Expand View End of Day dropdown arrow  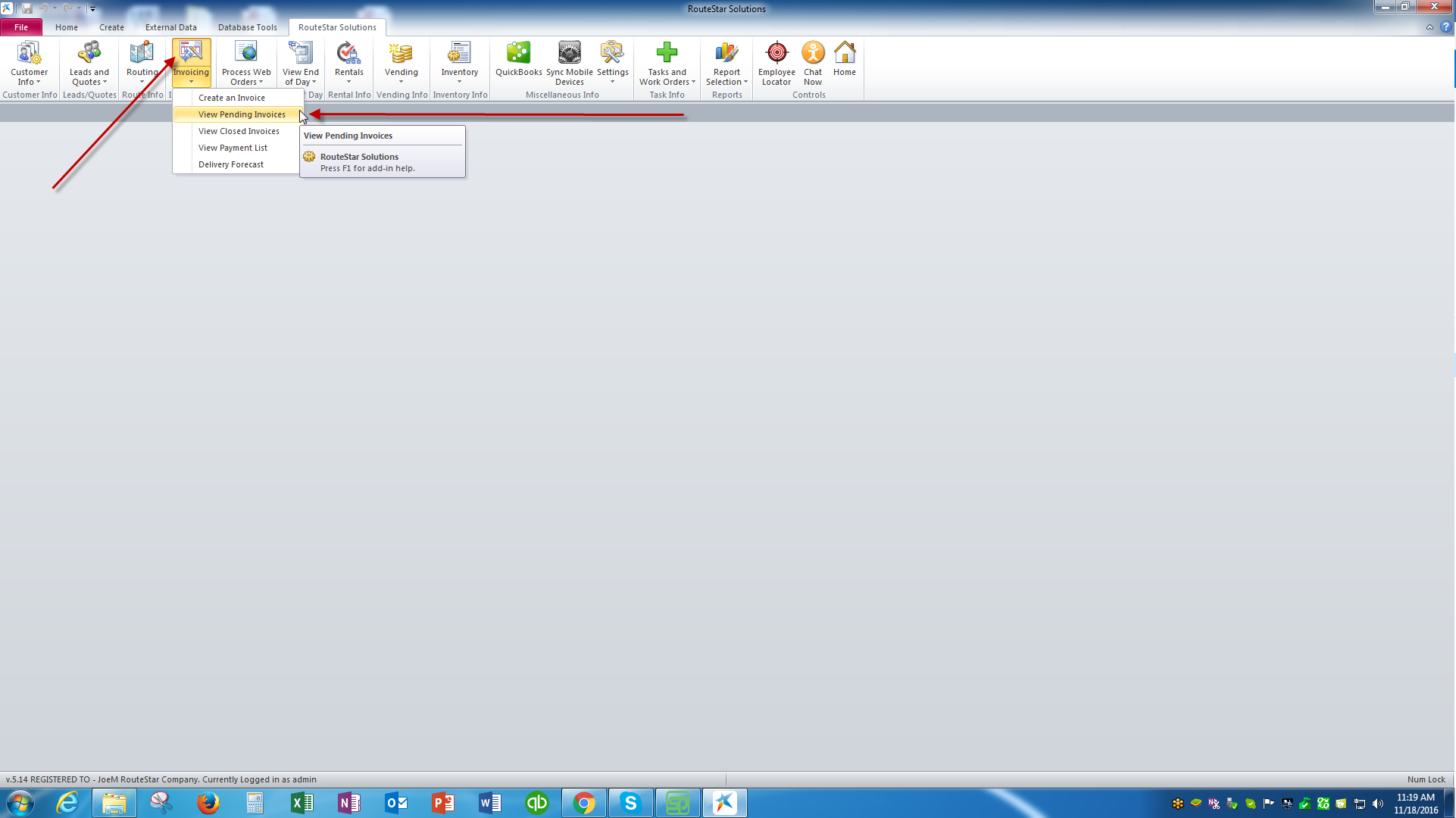314,82
